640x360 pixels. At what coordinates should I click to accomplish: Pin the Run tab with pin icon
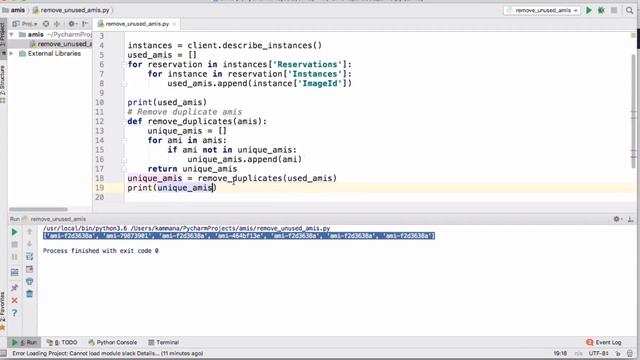14,288
